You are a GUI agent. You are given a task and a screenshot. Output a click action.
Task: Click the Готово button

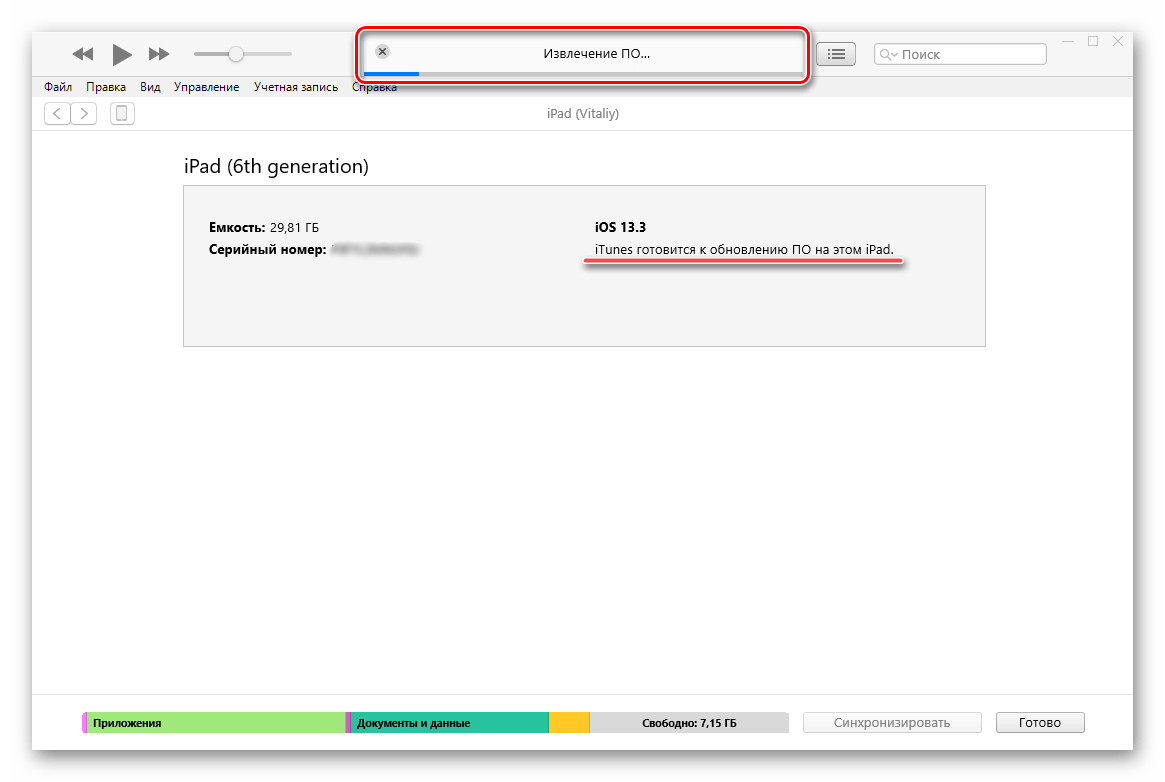pyautogui.click(x=1039, y=723)
